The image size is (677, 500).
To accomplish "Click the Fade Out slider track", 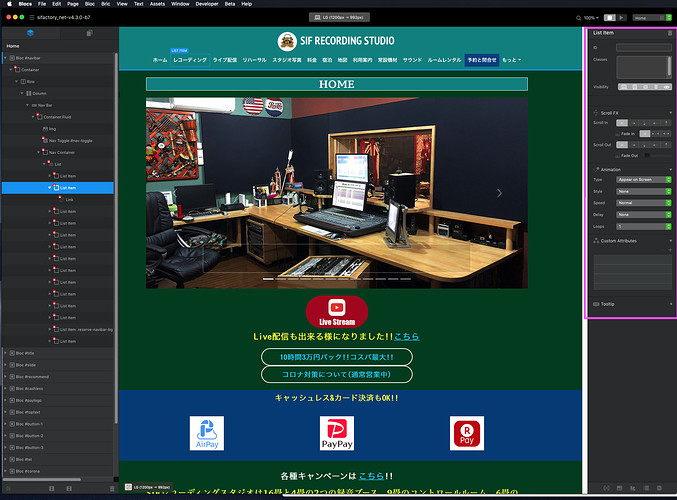I will click(x=658, y=155).
